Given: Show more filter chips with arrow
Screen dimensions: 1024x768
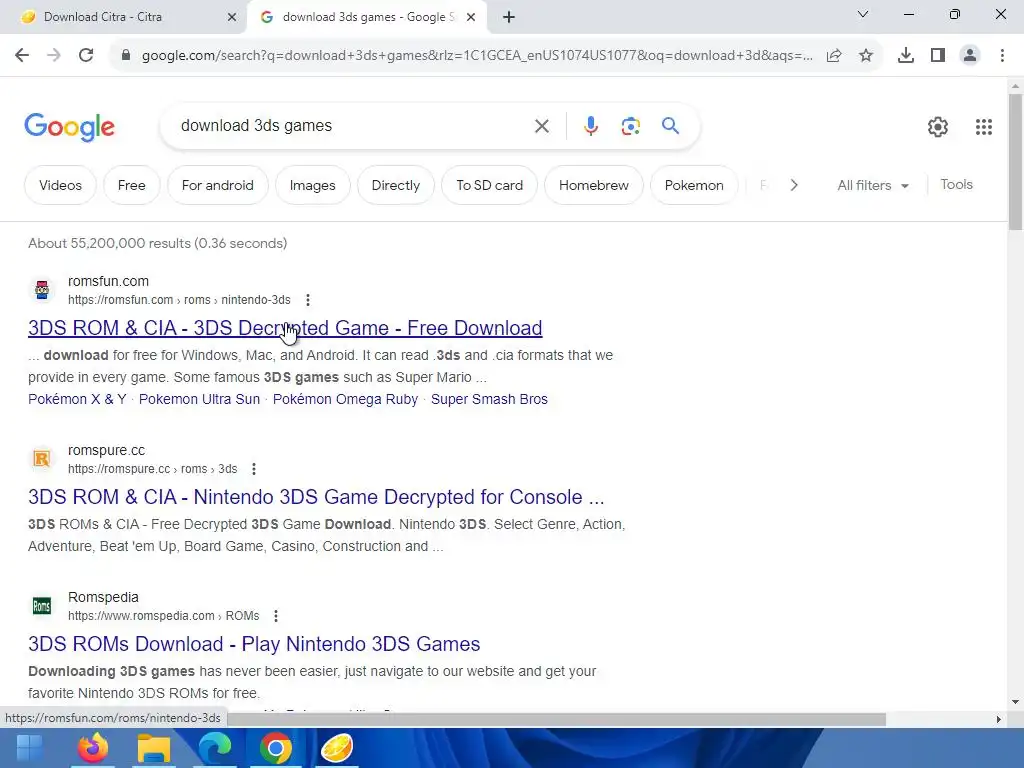Looking at the screenshot, I should (794, 185).
